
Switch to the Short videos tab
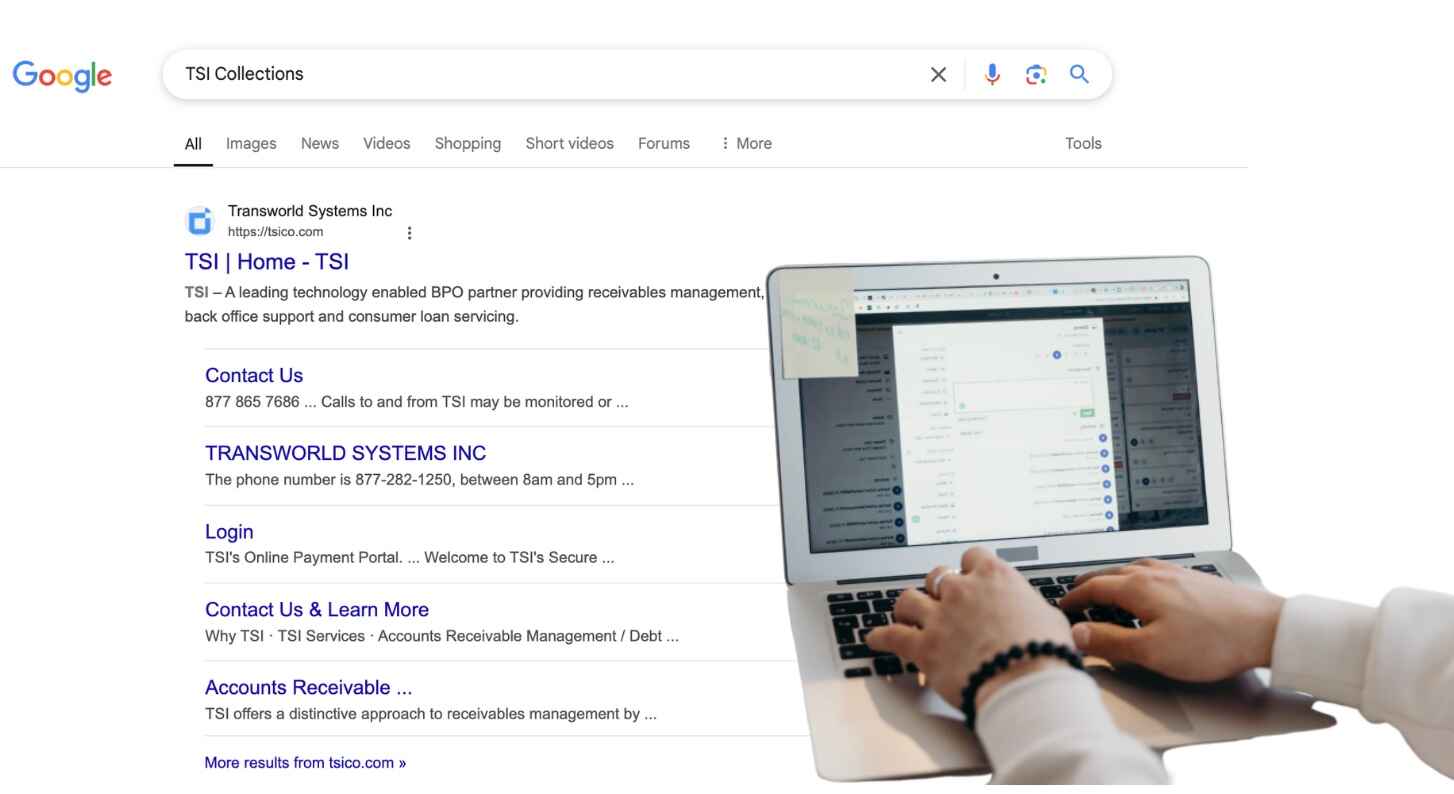pos(570,144)
